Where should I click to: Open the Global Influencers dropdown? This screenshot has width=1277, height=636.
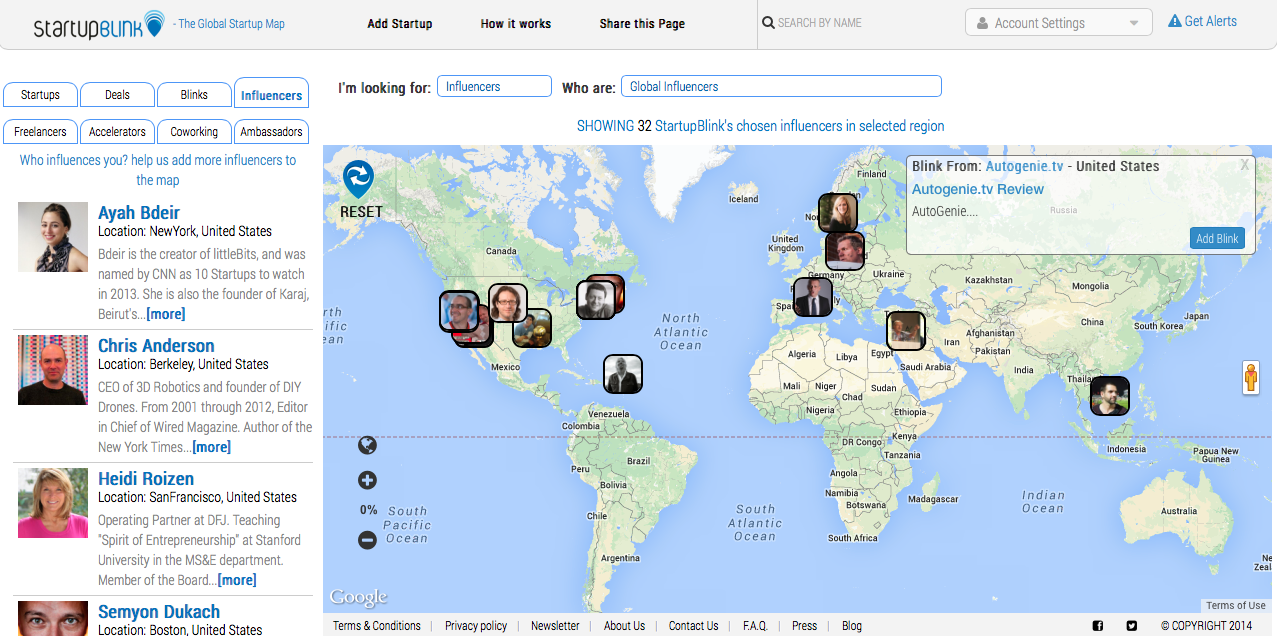tap(780, 87)
